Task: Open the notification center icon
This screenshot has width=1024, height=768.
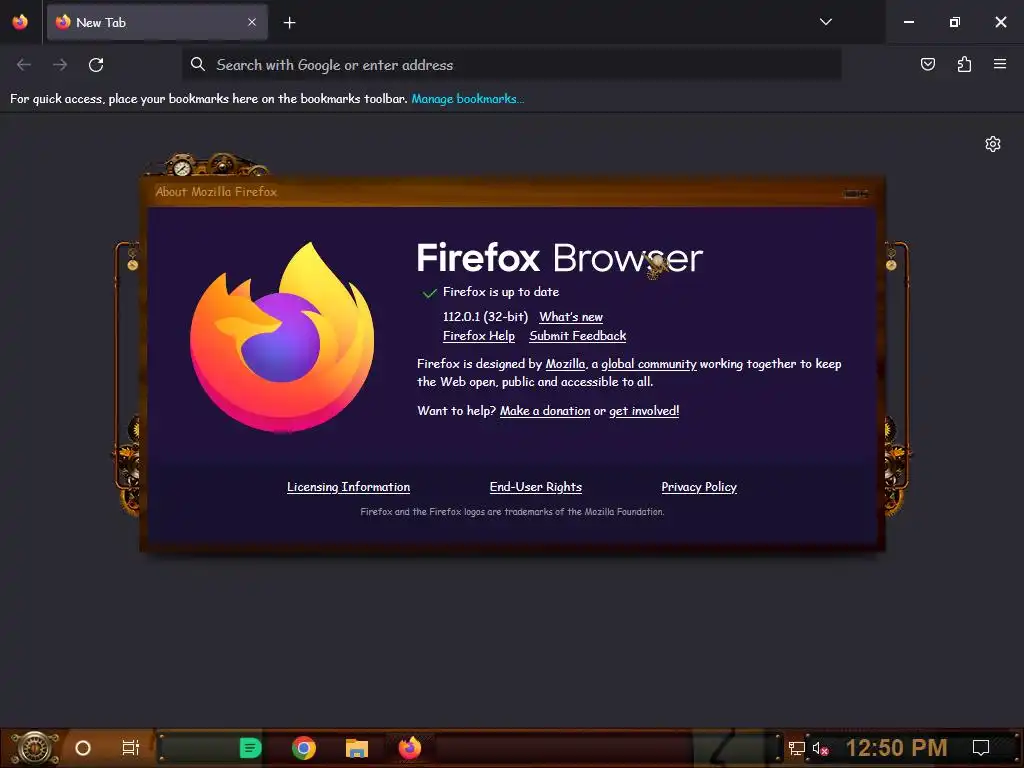Action: [x=981, y=748]
